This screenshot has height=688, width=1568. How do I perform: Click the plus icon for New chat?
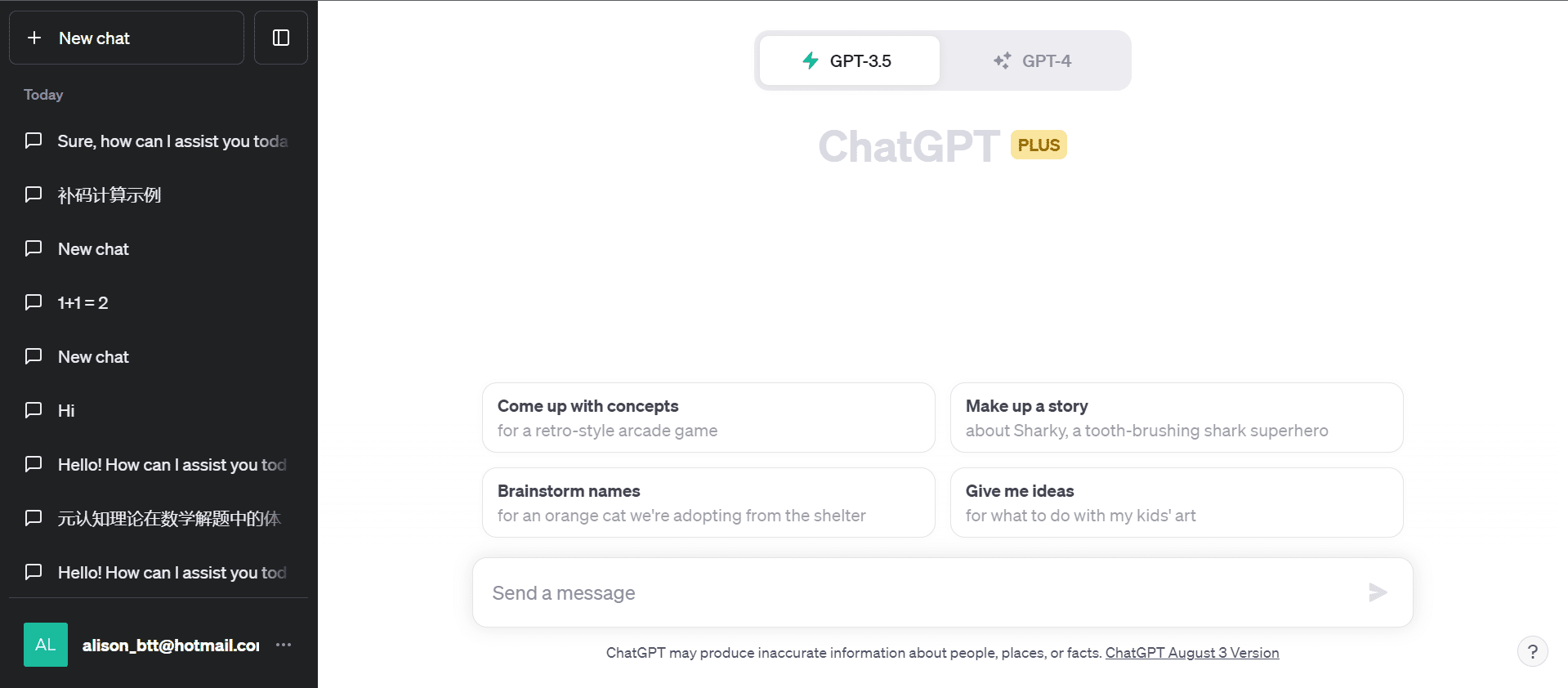tap(34, 38)
